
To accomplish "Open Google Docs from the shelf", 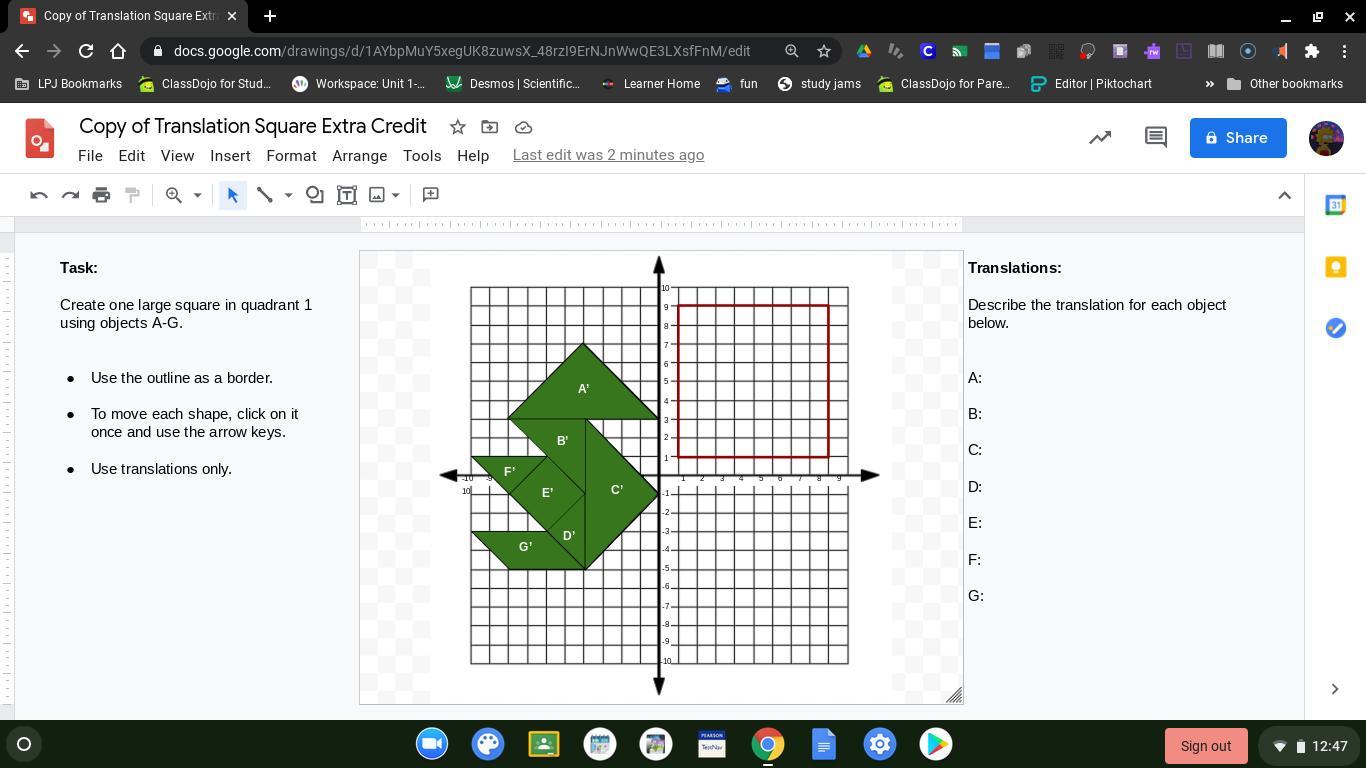I will pos(824,744).
